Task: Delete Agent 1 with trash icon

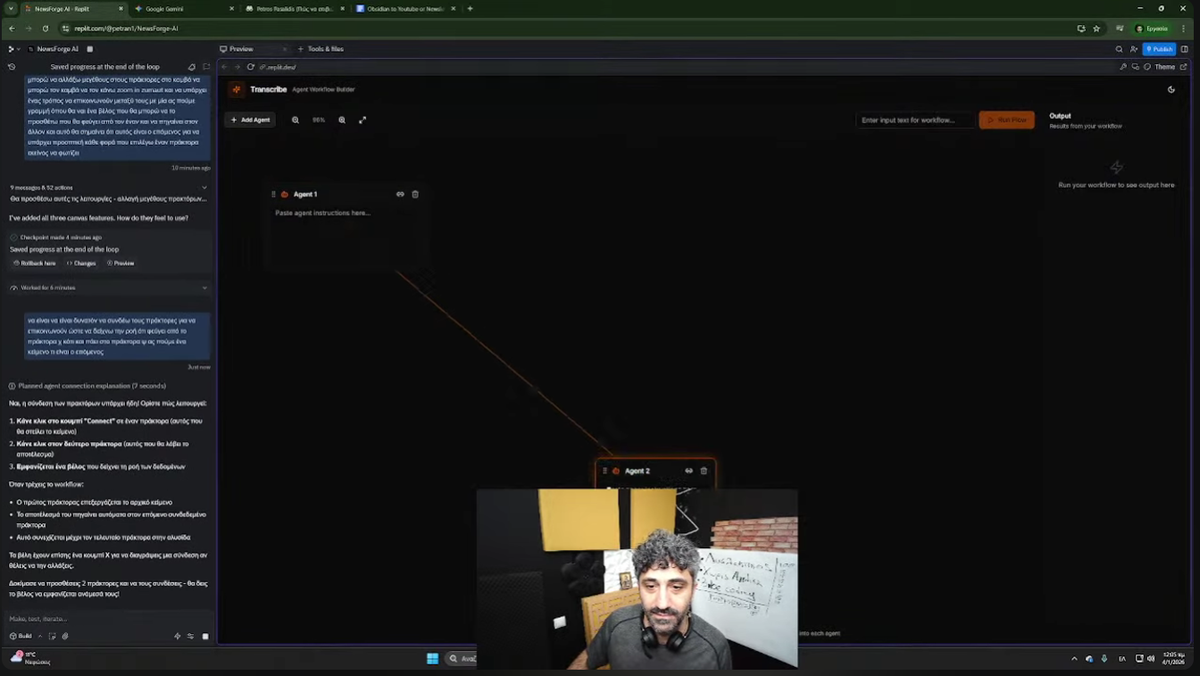Action: point(415,194)
